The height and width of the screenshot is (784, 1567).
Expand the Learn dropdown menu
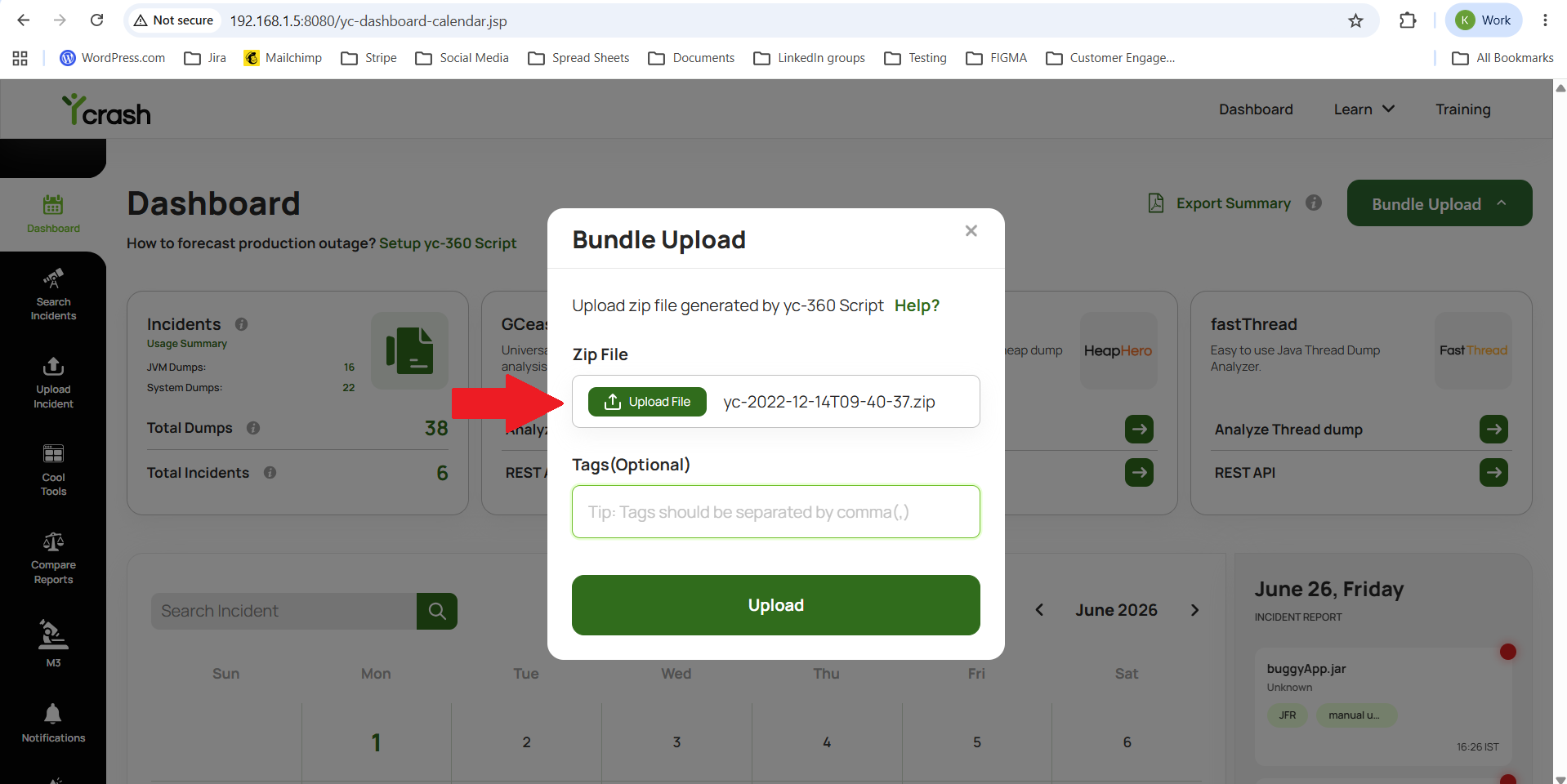(1364, 109)
